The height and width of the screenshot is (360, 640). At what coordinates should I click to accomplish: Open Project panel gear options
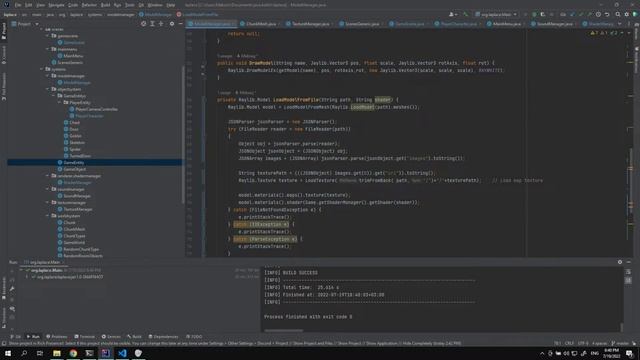[172, 24]
